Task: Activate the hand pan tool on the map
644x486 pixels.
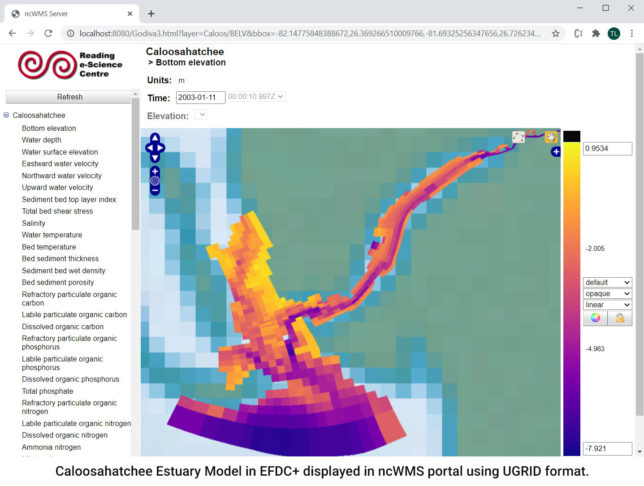Action: tap(551, 137)
